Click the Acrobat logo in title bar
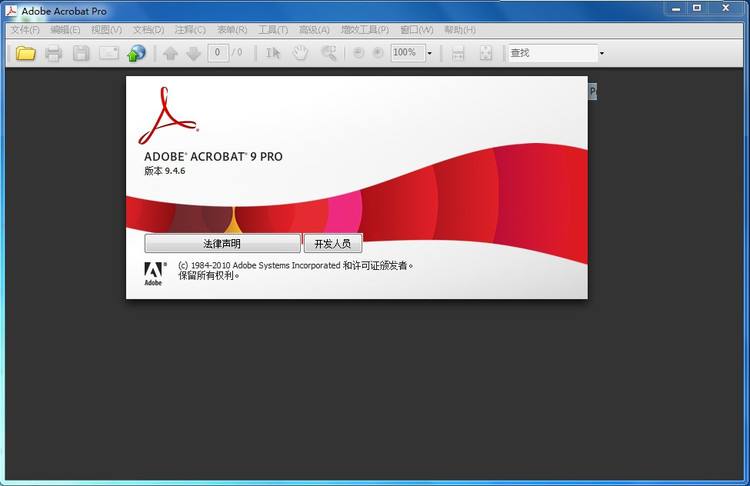Viewport: 750px width, 486px height. coord(11,11)
